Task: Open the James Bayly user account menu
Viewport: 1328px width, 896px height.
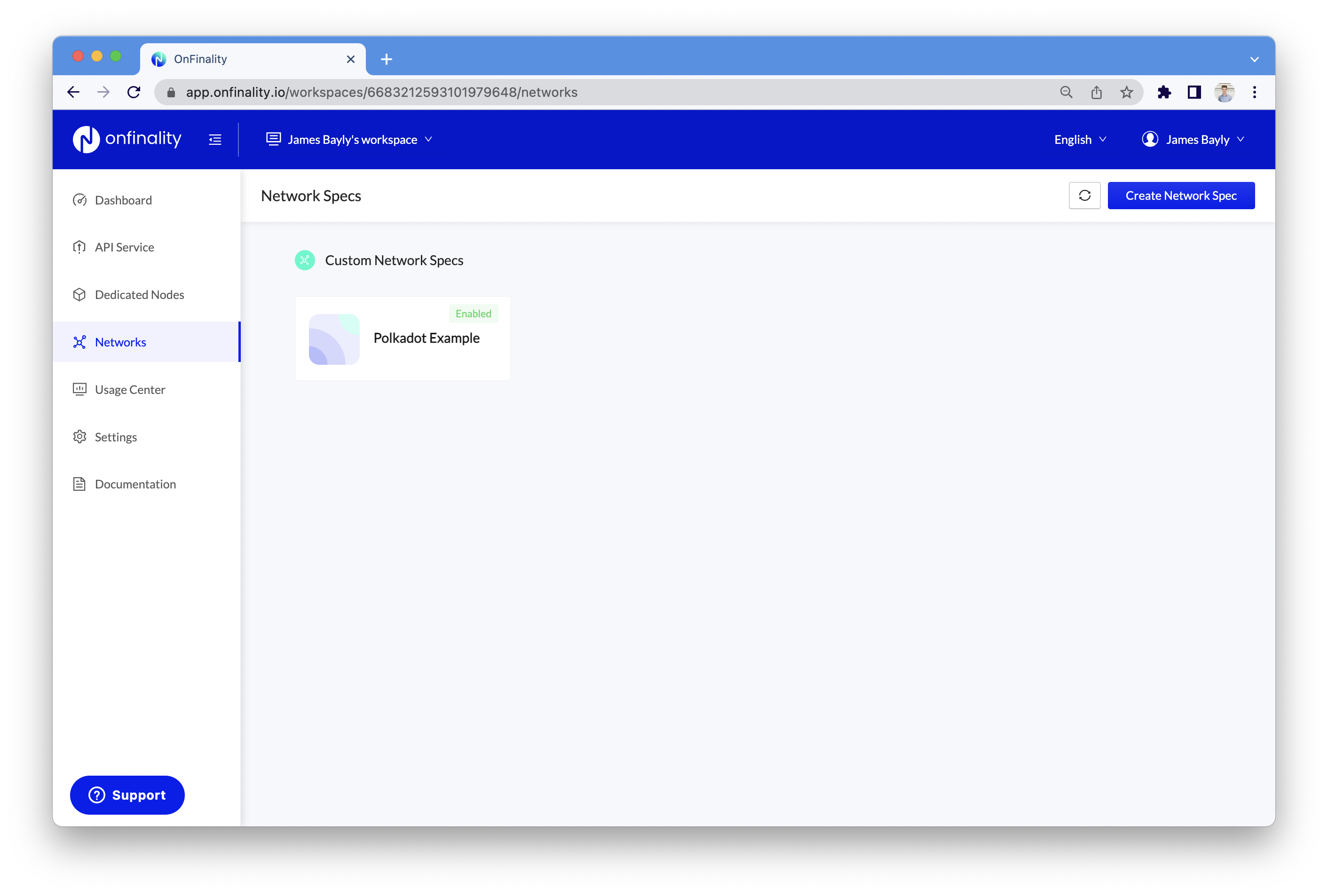Action: (1193, 140)
